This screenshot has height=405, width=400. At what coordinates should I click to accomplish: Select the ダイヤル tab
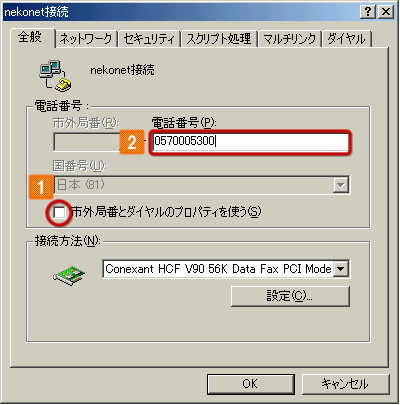pyautogui.click(x=346, y=39)
